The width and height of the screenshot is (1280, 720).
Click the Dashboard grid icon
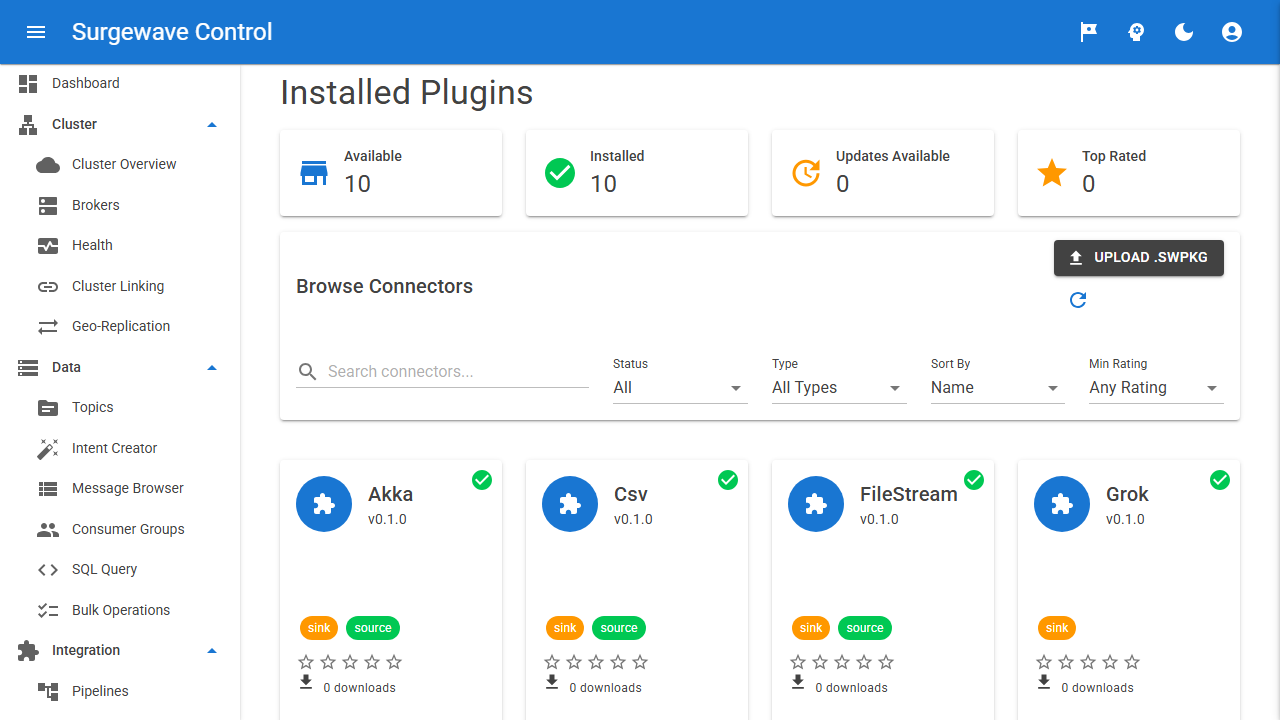pos(28,84)
